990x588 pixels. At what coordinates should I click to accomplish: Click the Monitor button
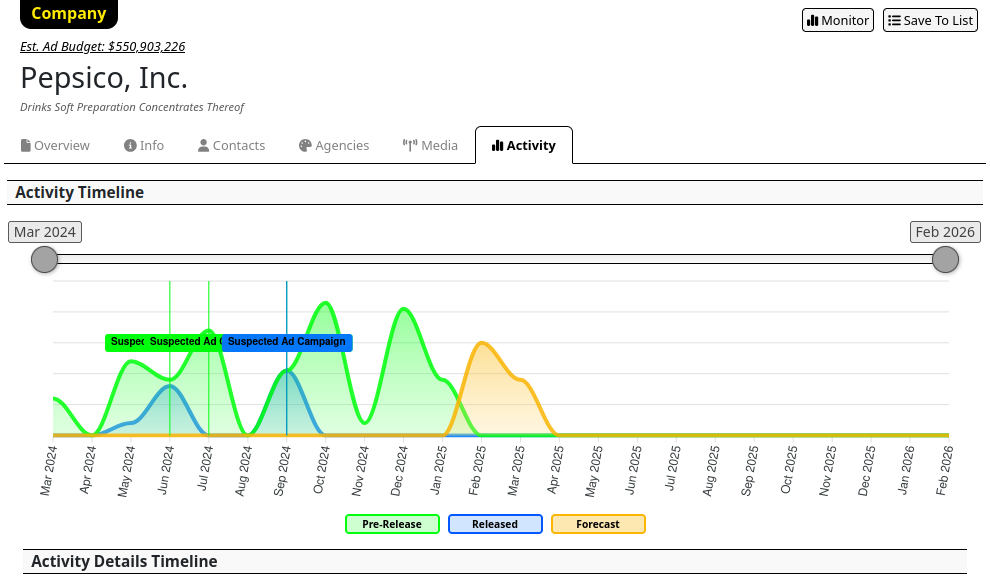tap(838, 20)
